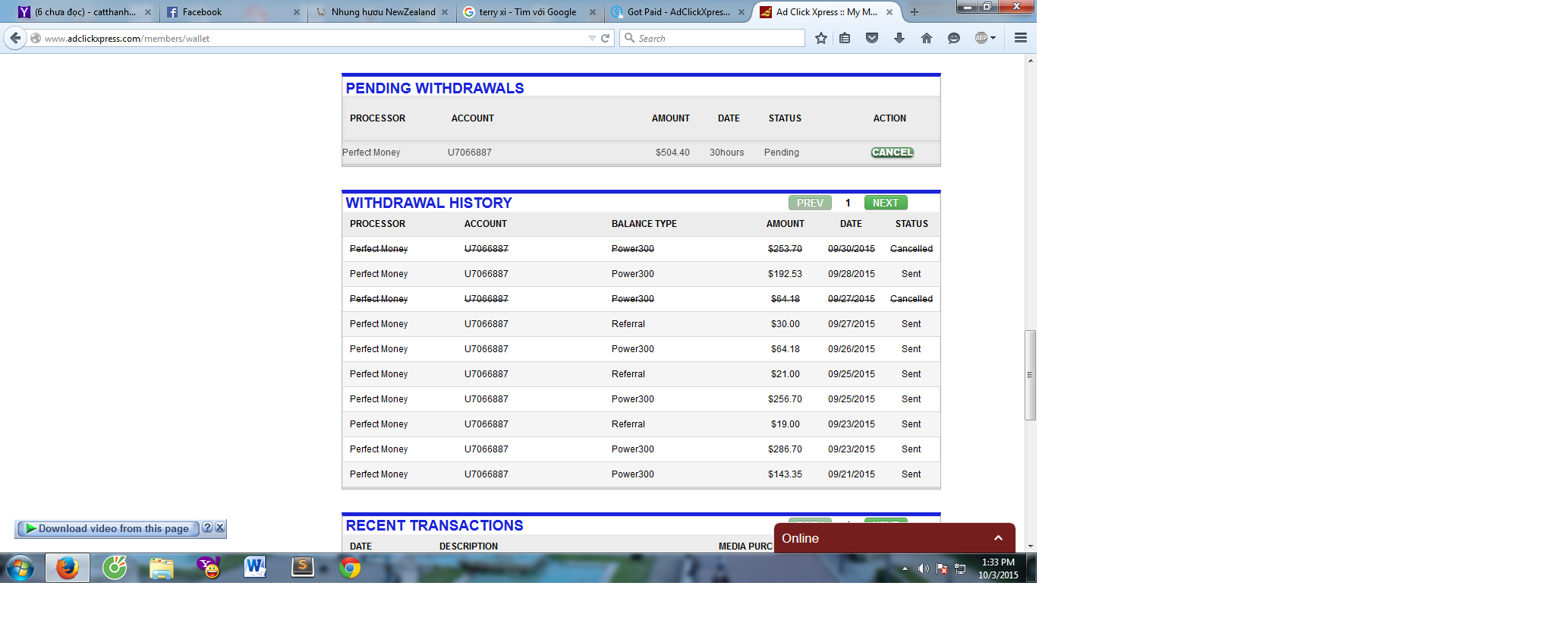Show hidden system tray icons

click(905, 568)
